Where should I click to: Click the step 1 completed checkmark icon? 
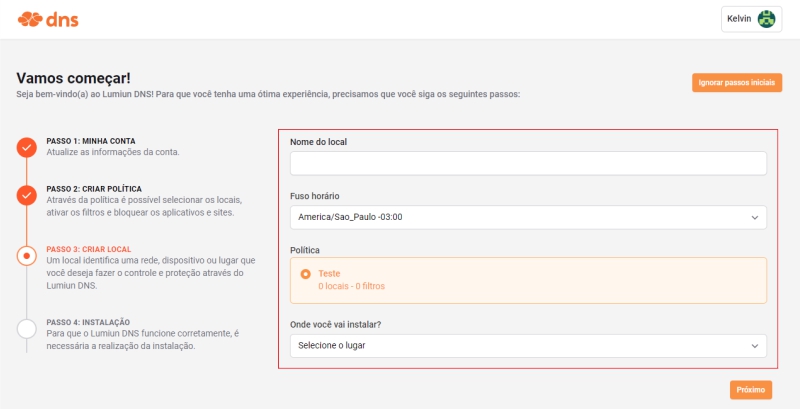27,147
